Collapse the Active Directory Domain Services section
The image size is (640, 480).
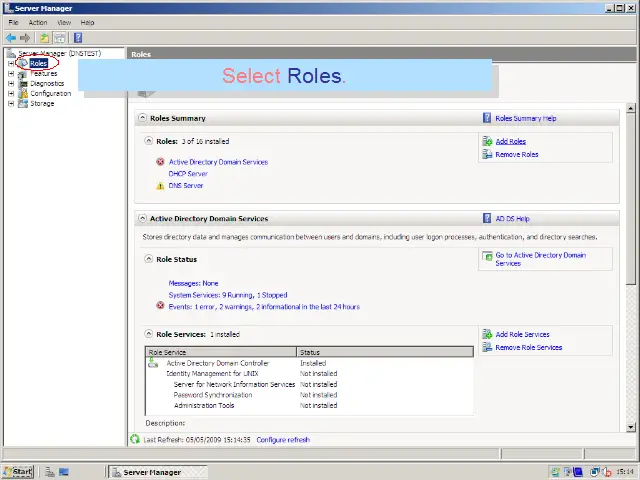[x=142, y=218]
